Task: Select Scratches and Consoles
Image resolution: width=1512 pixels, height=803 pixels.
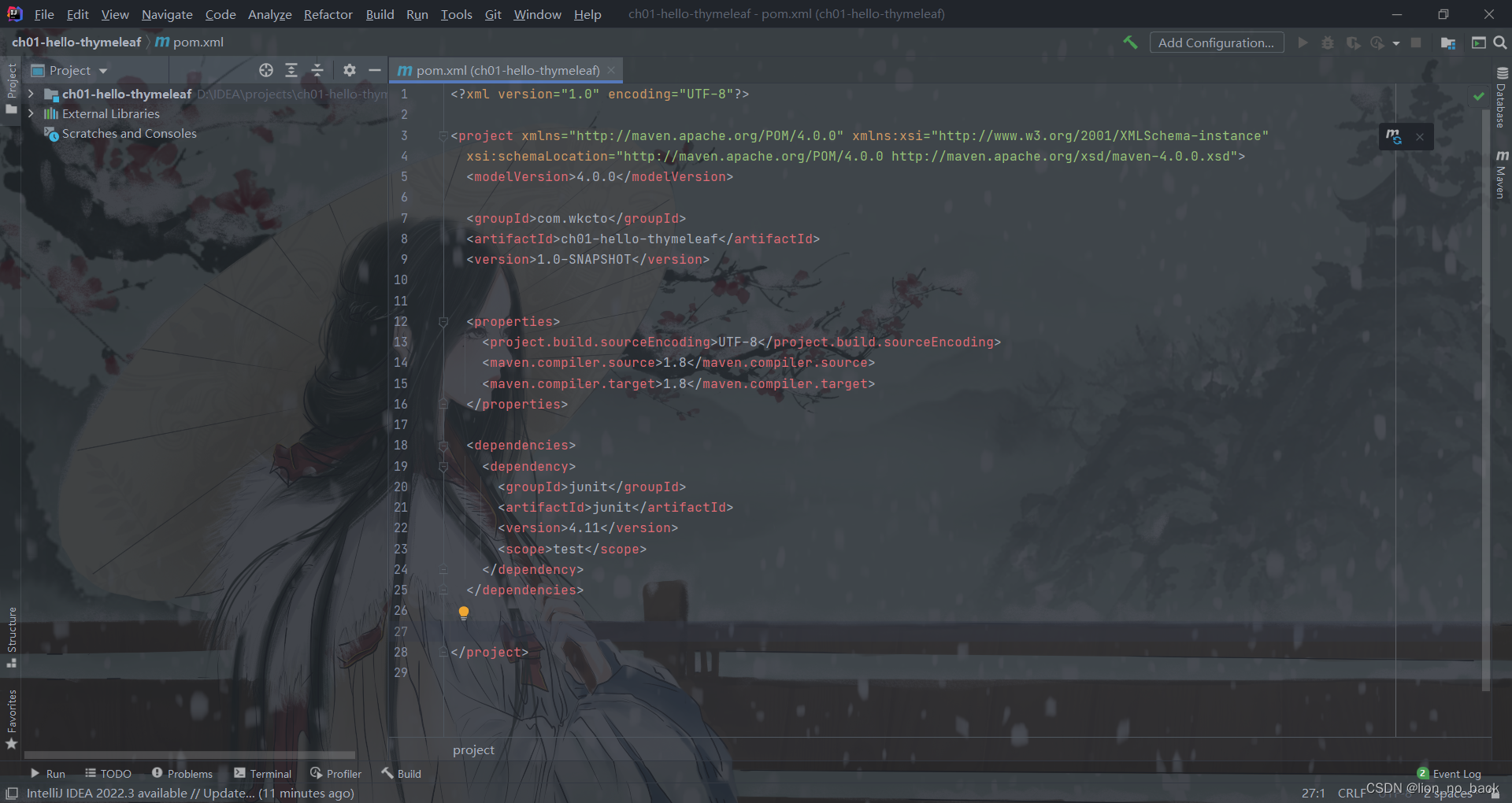Action: (129, 134)
